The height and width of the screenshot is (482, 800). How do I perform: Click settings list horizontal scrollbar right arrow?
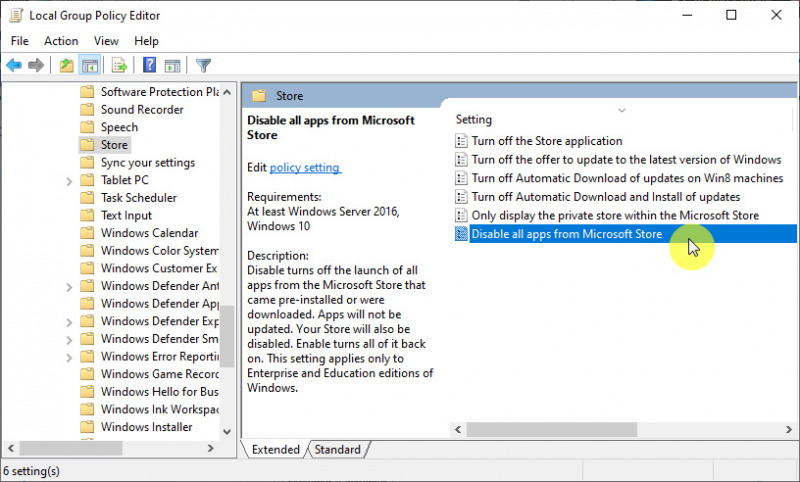(x=789, y=429)
